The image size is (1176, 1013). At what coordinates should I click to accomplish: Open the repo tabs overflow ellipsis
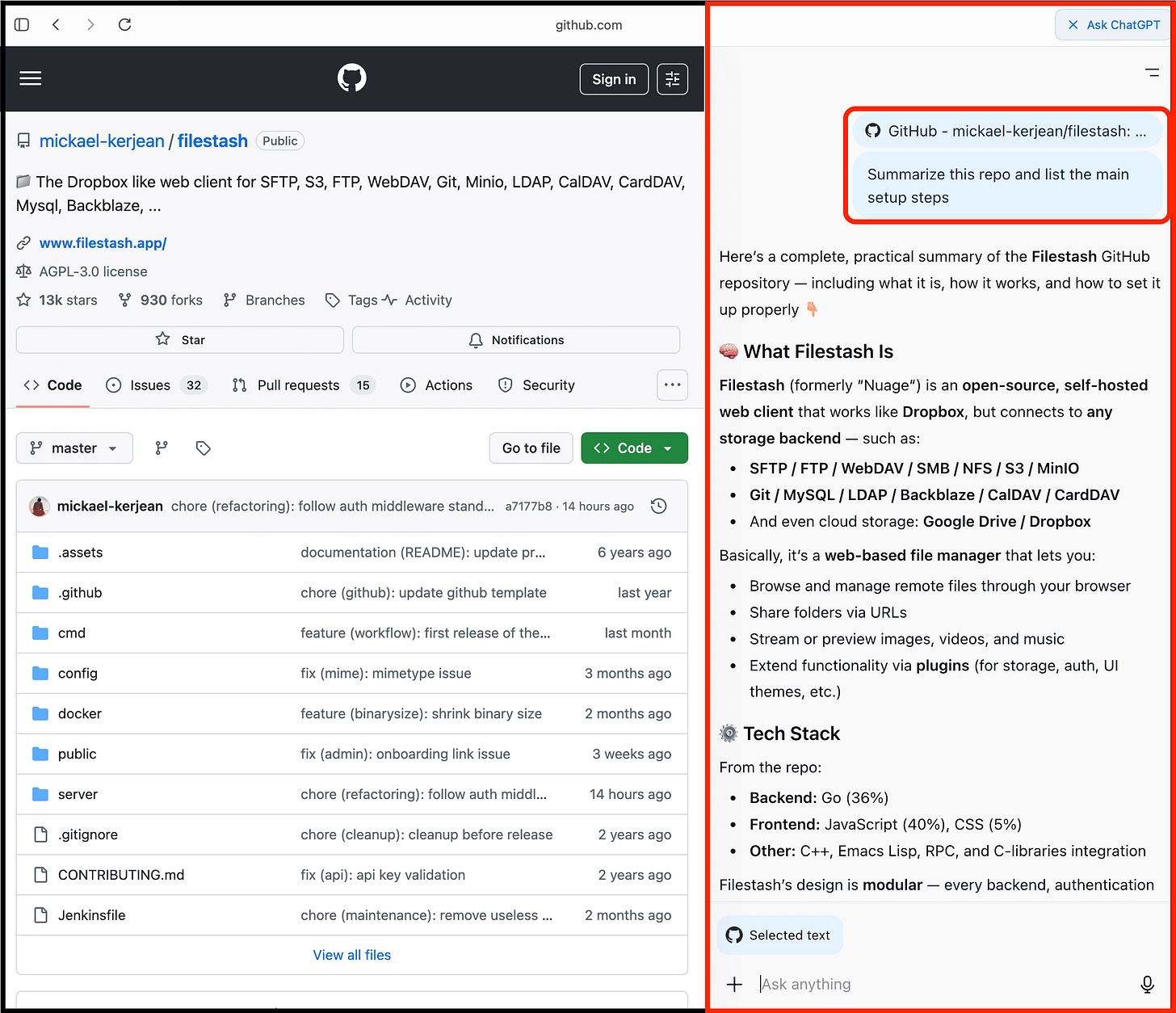click(673, 385)
